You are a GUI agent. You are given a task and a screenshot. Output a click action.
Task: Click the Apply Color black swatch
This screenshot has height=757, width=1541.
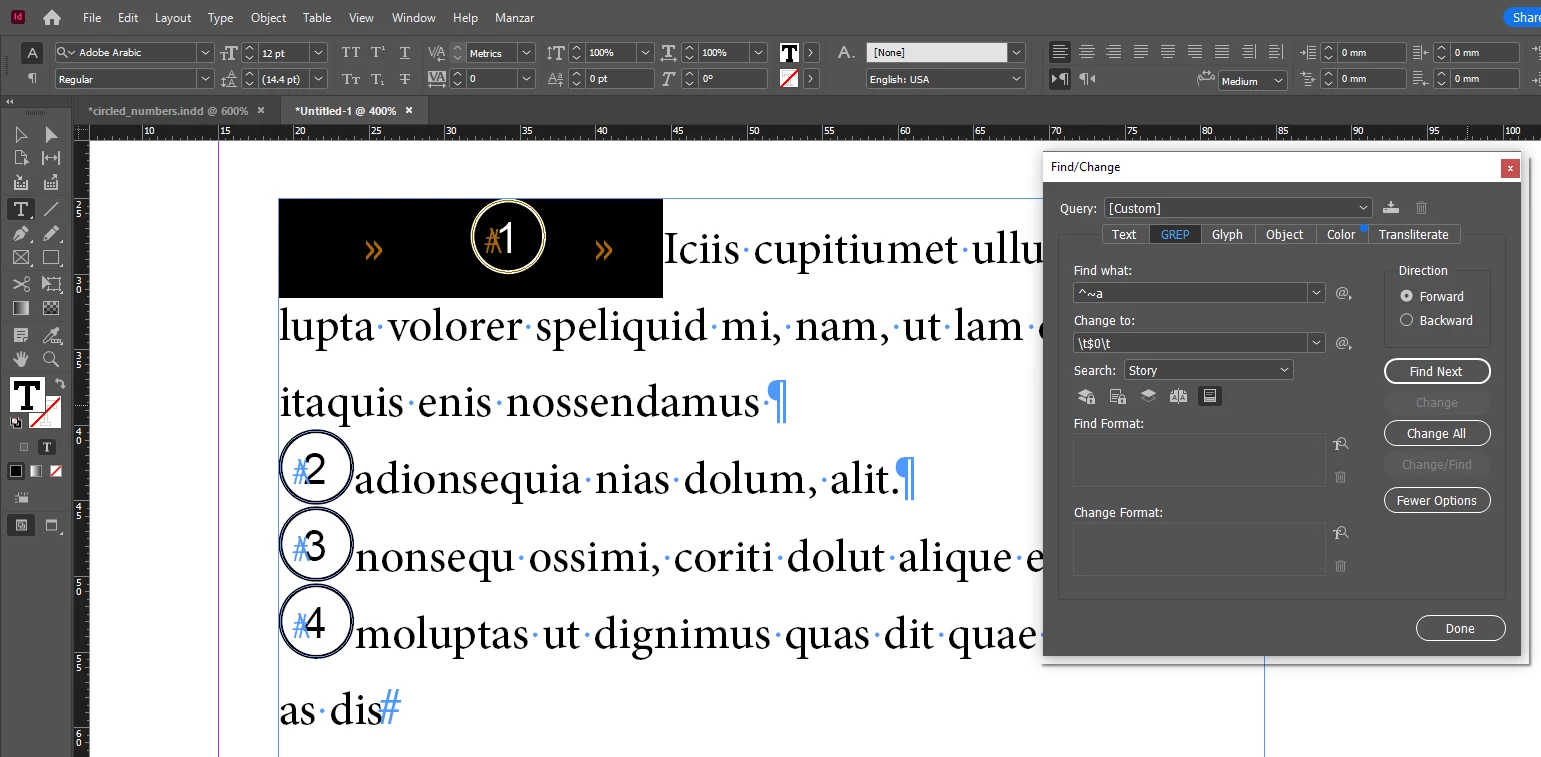point(16,470)
